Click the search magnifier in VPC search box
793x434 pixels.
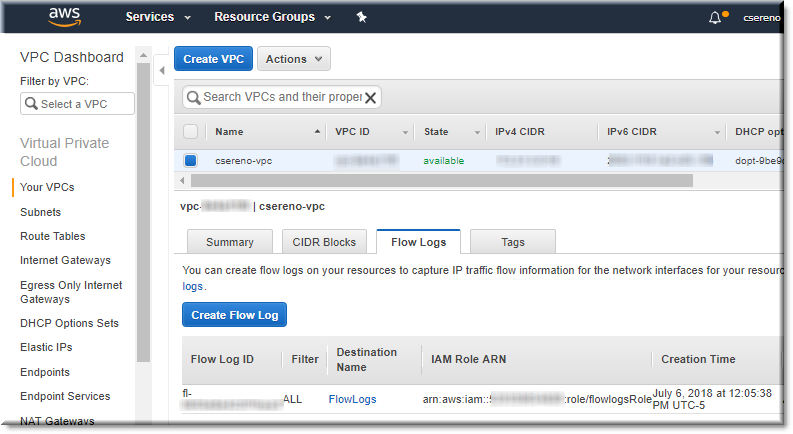pos(193,97)
